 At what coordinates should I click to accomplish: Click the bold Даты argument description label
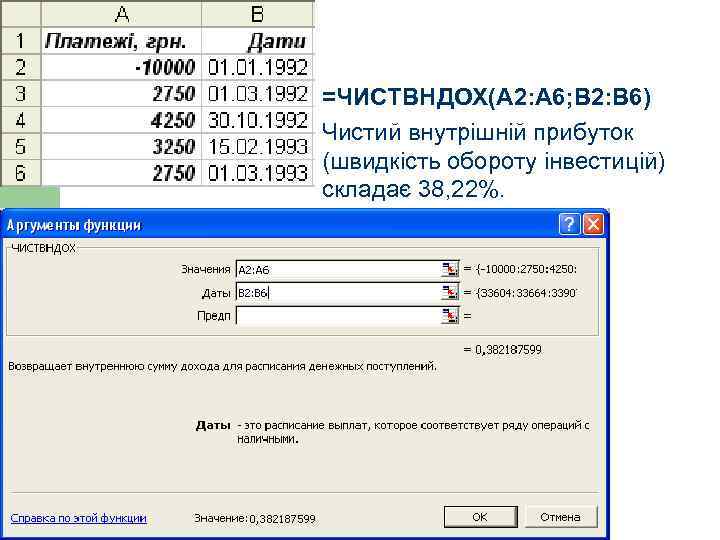pyautogui.click(x=213, y=425)
